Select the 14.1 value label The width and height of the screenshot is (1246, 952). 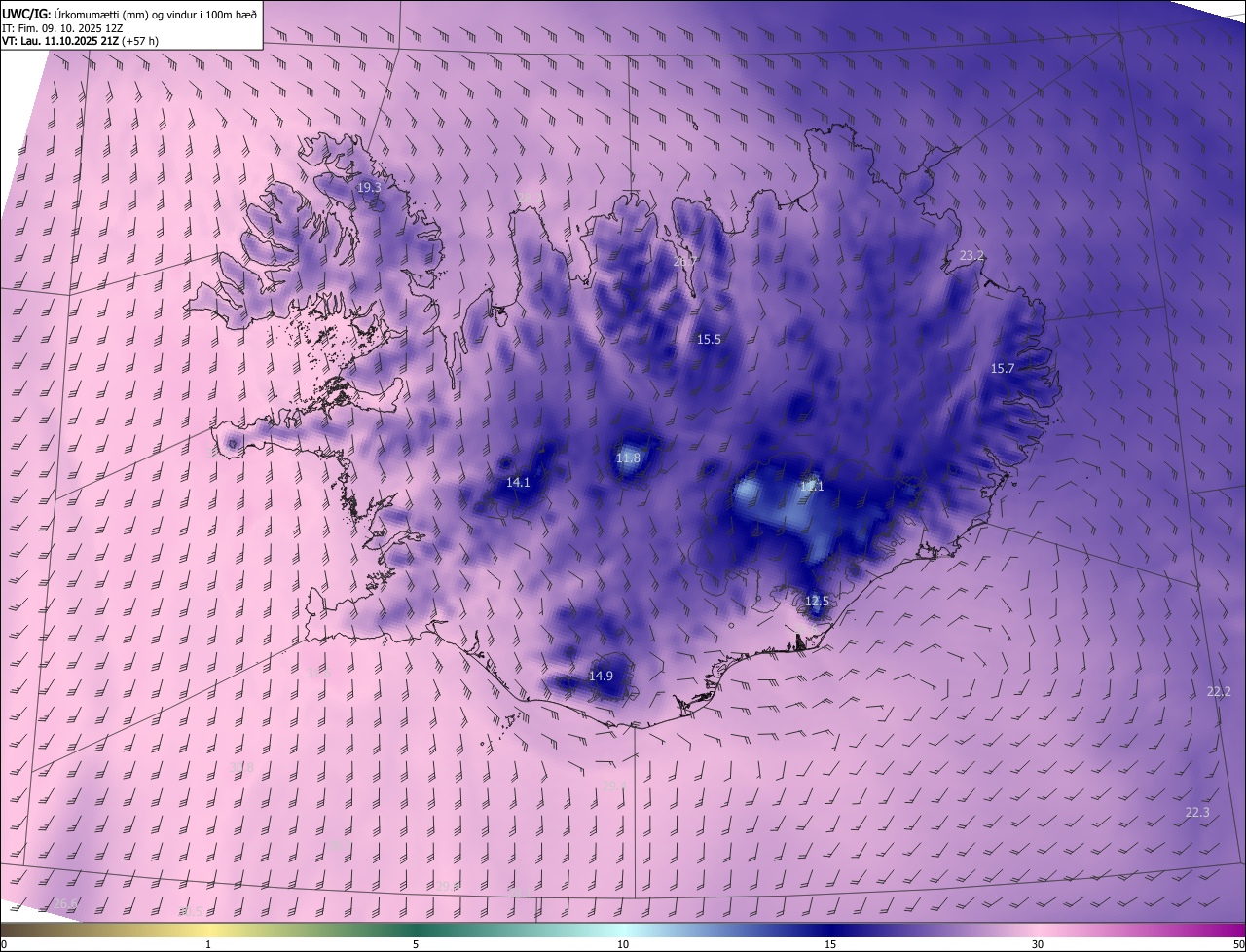pos(518,483)
